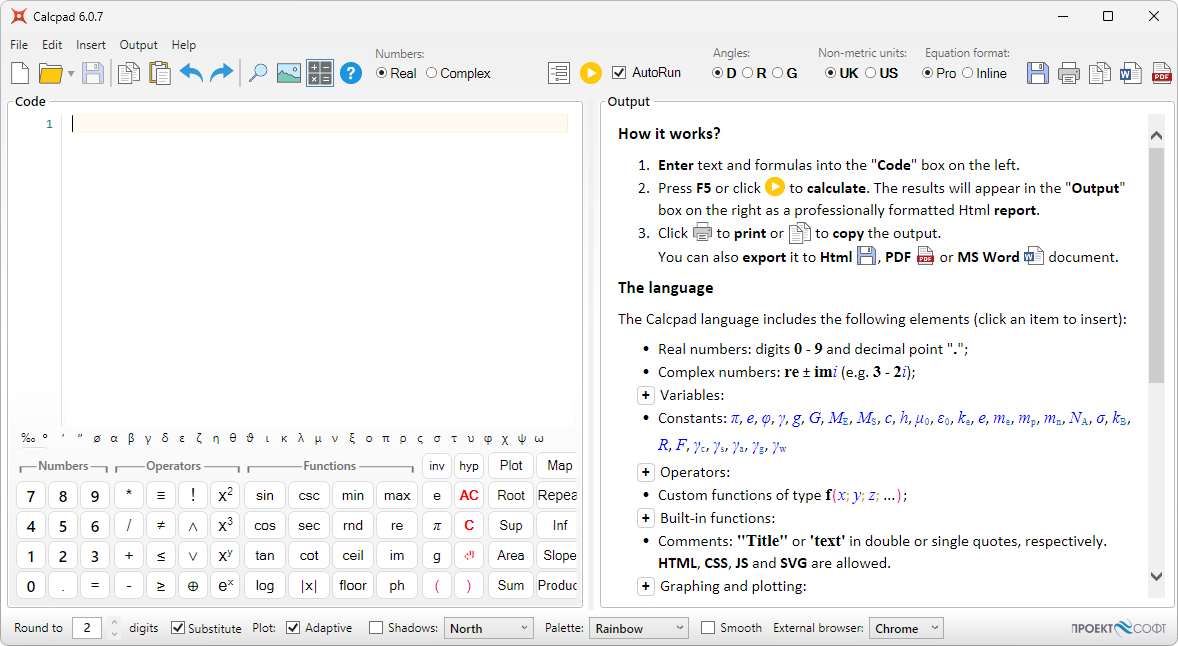Choose Inline equation format

(984, 73)
